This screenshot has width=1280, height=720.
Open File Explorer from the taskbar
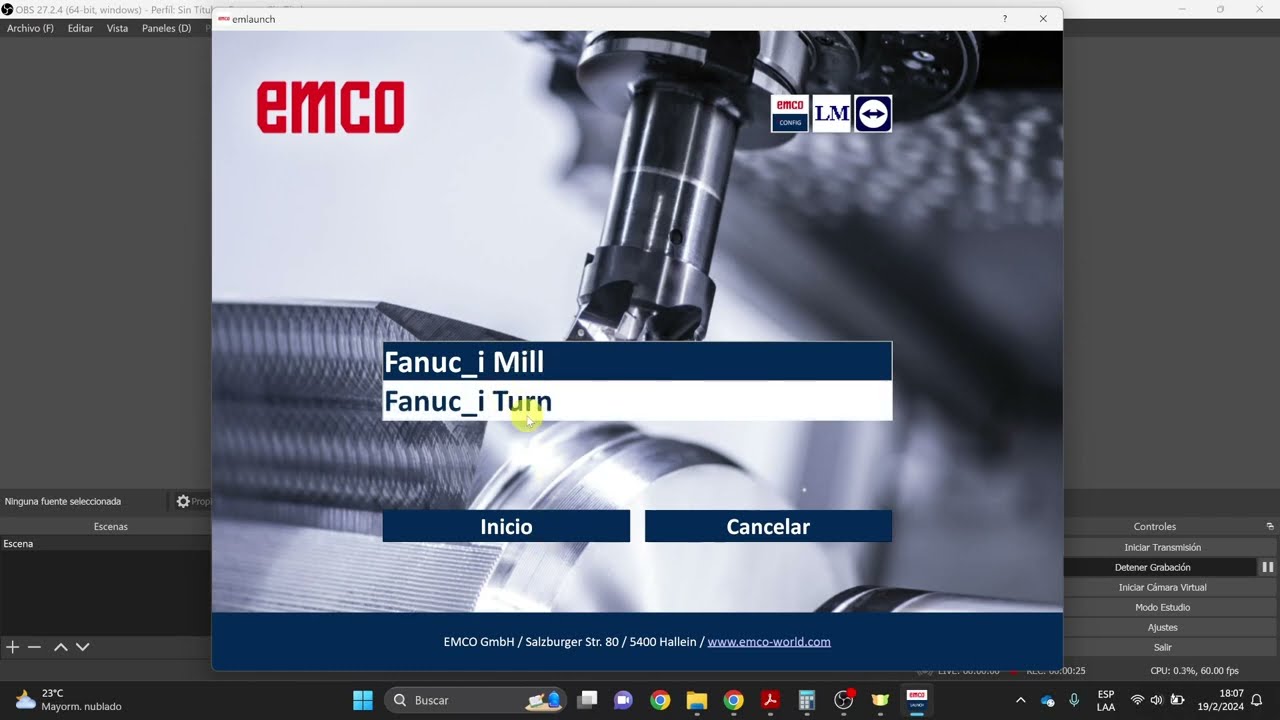tap(697, 700)
